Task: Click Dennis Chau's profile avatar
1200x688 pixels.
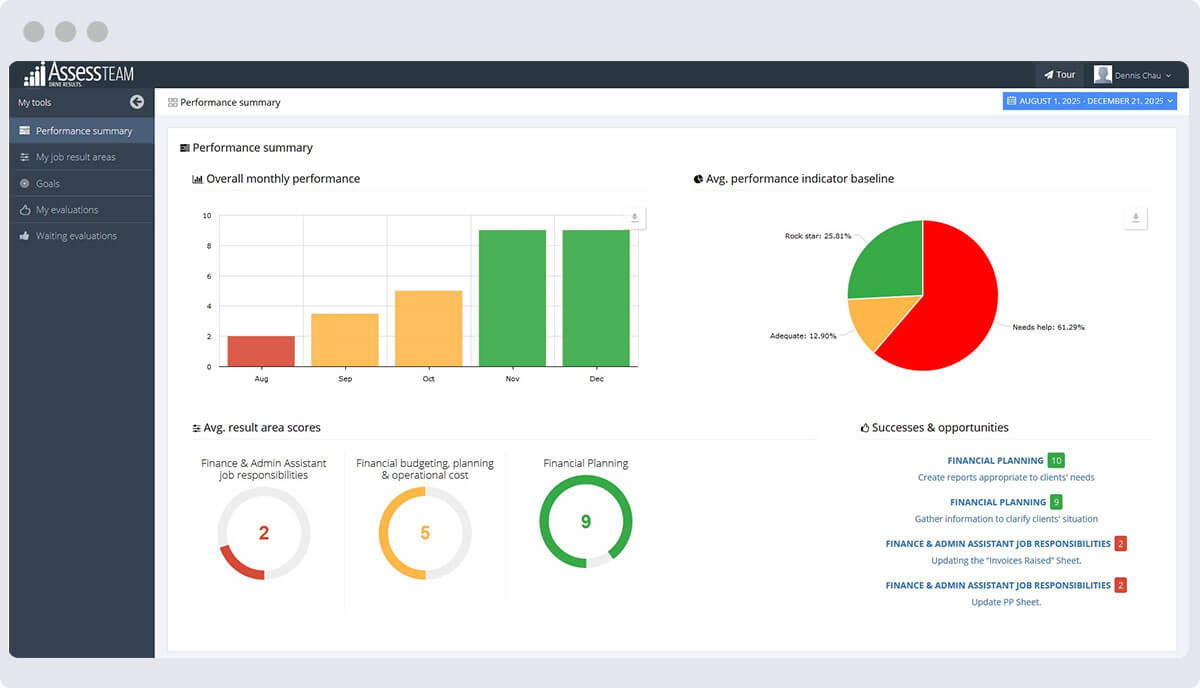Action: click(1101, 74)
